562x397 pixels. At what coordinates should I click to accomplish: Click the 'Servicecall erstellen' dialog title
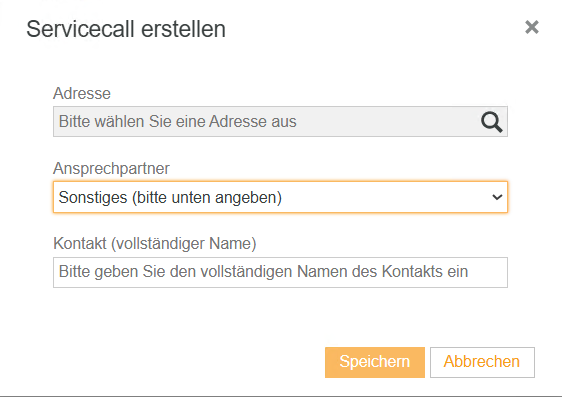coord(126,29)
